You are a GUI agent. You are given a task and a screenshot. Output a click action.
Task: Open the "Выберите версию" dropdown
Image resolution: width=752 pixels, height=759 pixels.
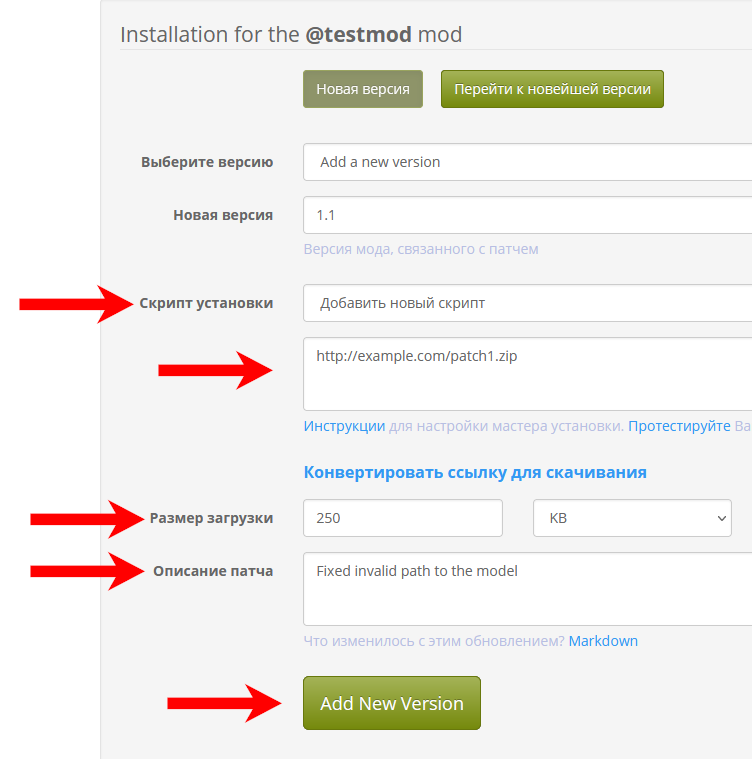tap(527, 162)
